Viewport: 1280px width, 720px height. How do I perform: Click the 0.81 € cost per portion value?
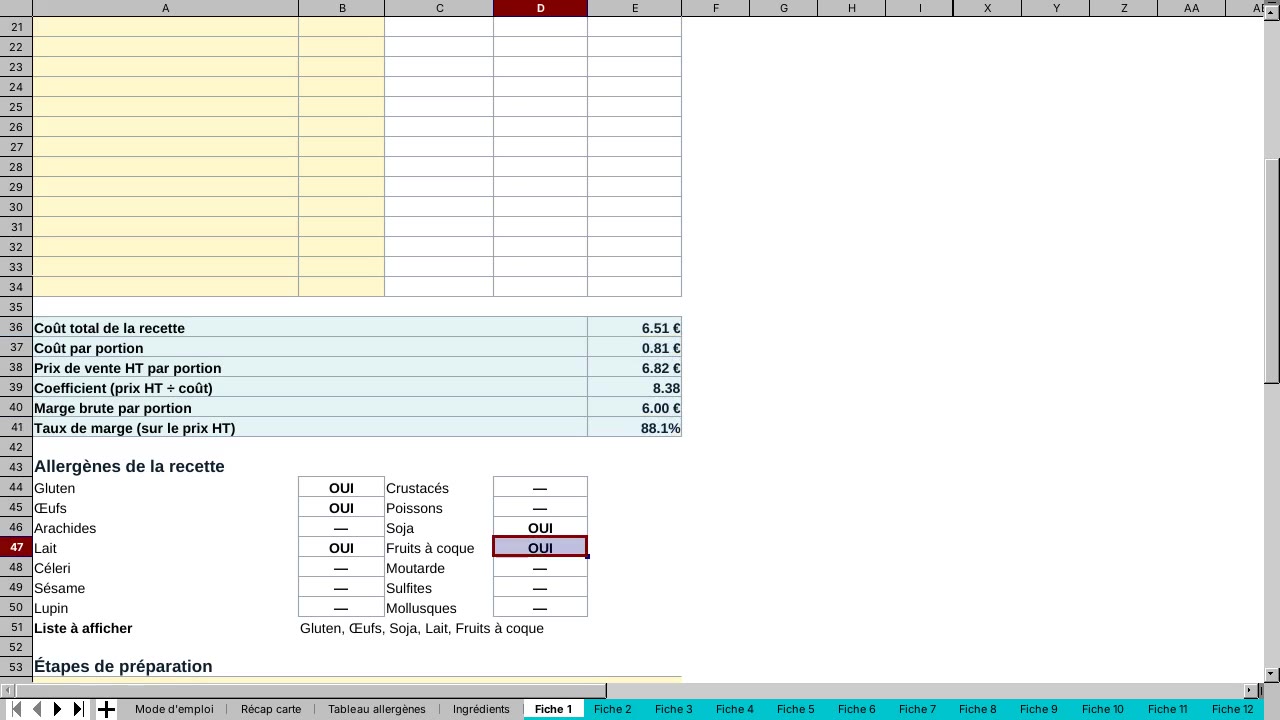(634, 348)
